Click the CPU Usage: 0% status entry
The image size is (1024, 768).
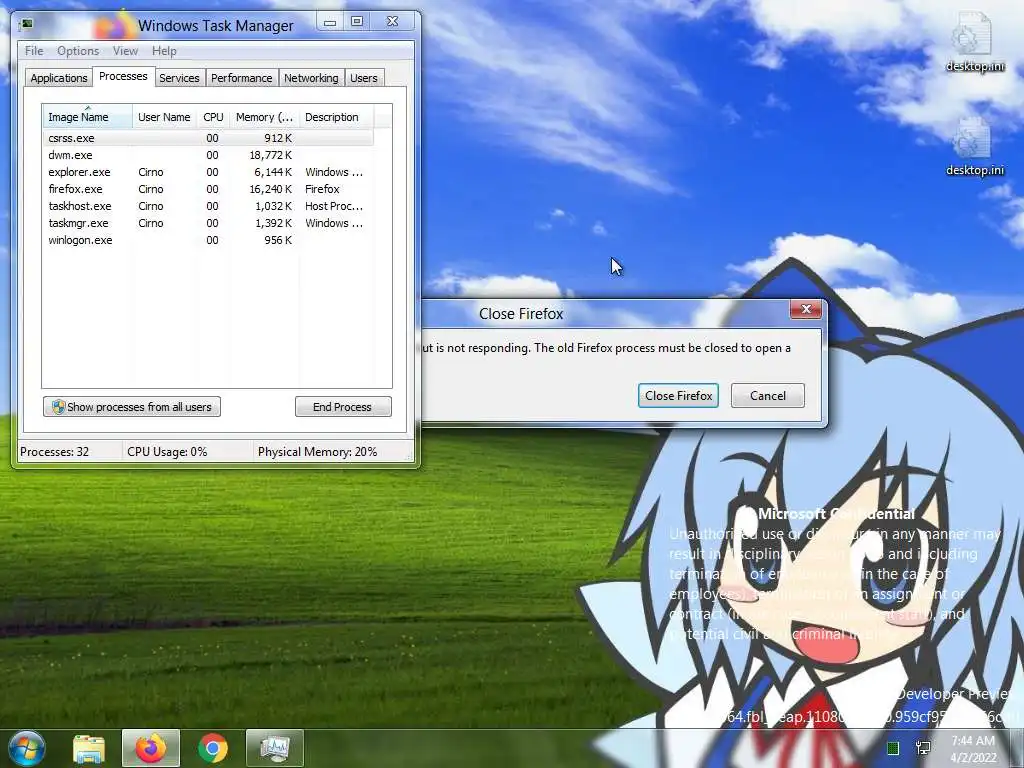[167, 452]
